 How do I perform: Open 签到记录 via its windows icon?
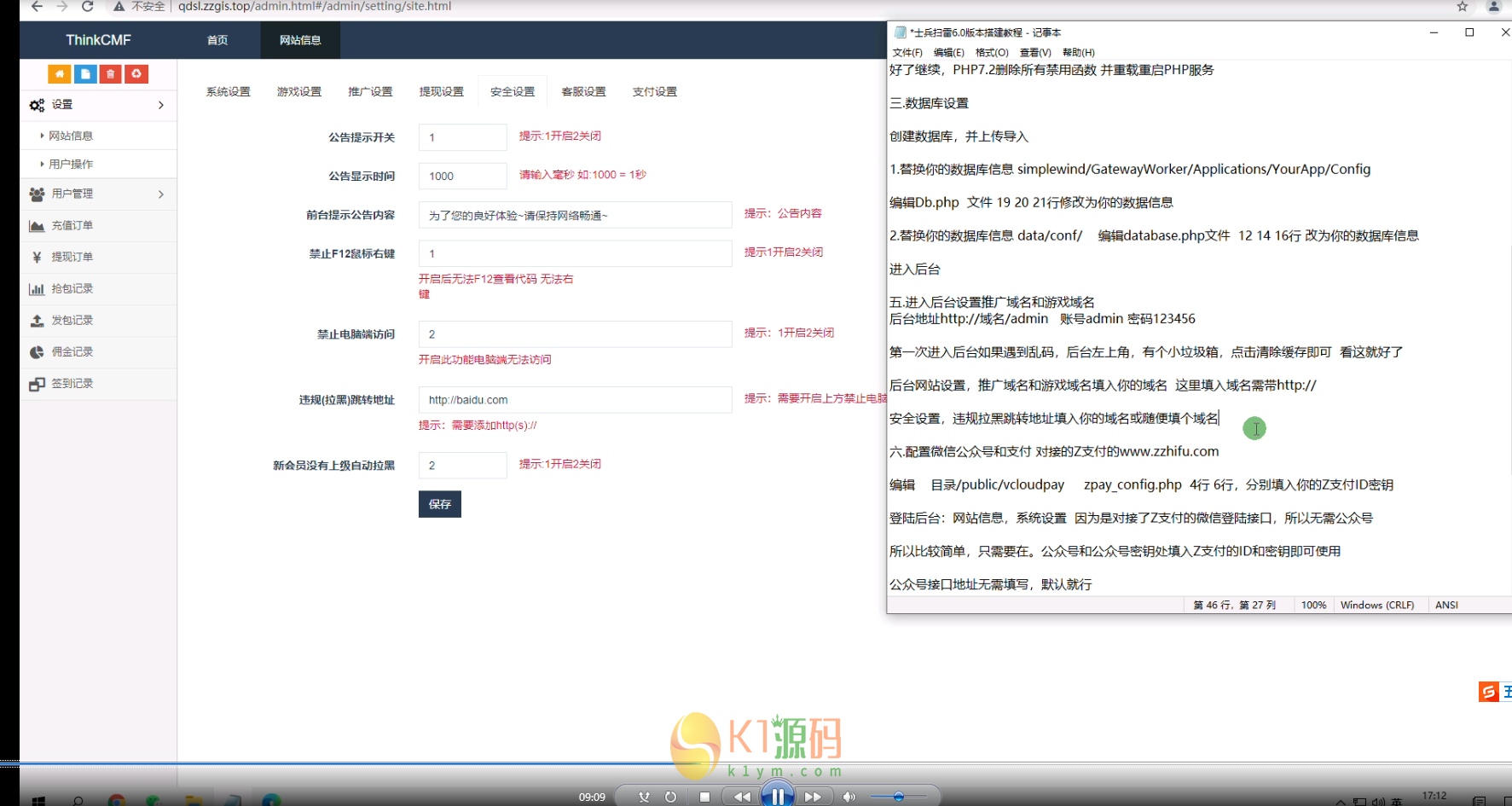(x=37, y=384)
